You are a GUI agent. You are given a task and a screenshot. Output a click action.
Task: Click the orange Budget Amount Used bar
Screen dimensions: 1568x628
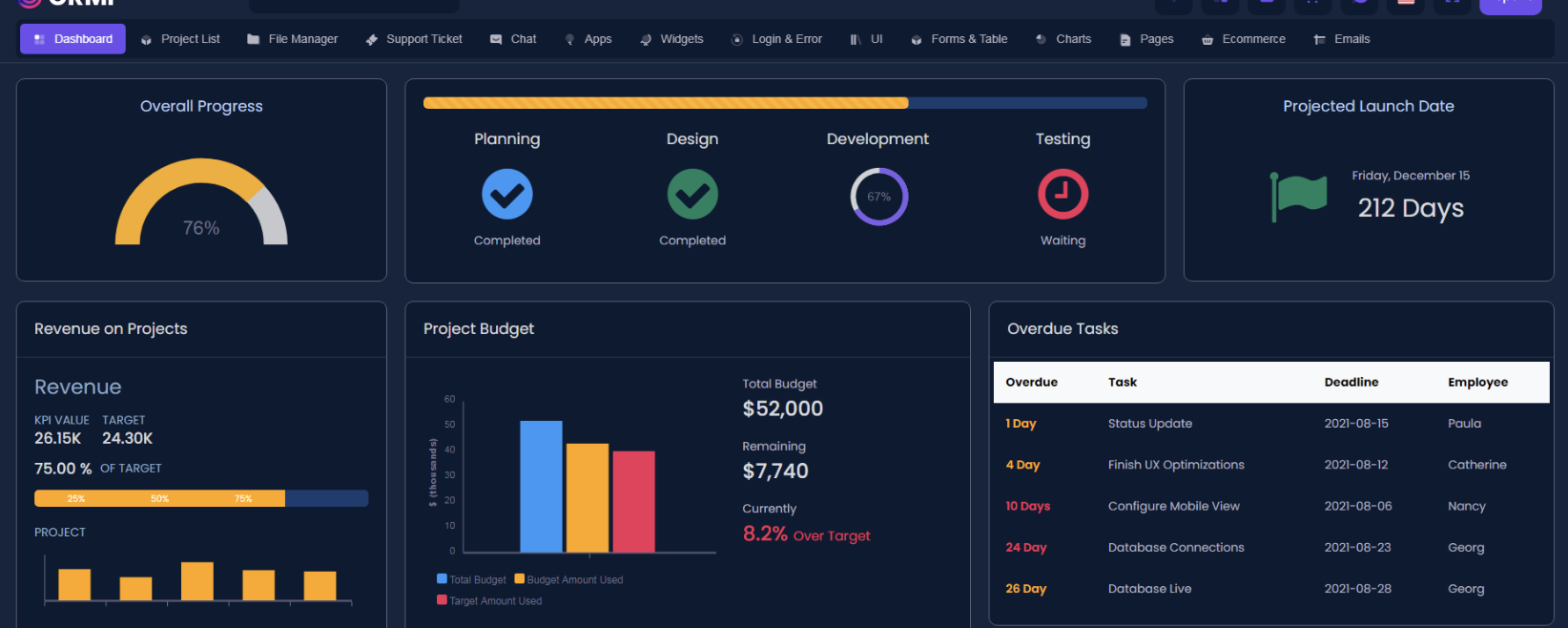pyautogui.click(x=588, y=498)
